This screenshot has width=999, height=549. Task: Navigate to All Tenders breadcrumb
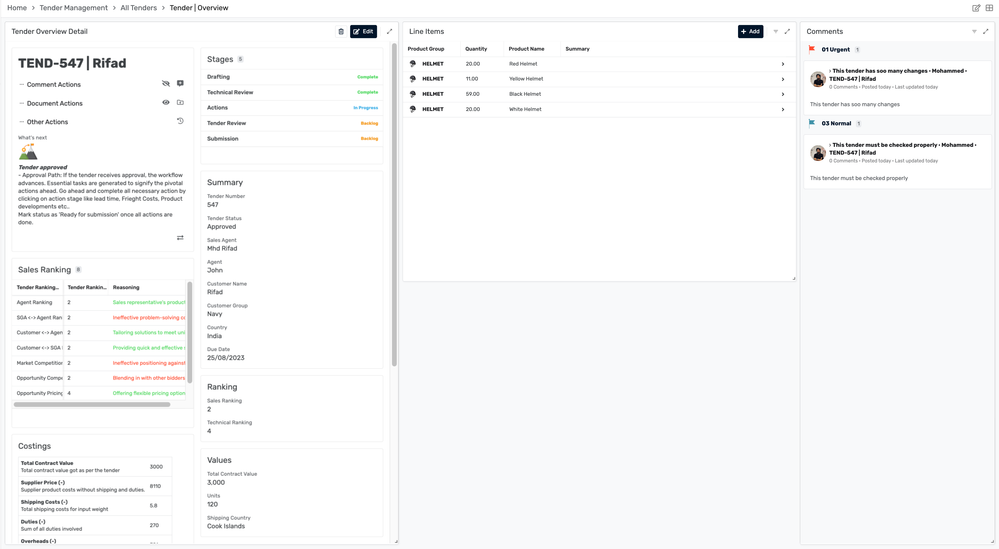tap(138, 8)
